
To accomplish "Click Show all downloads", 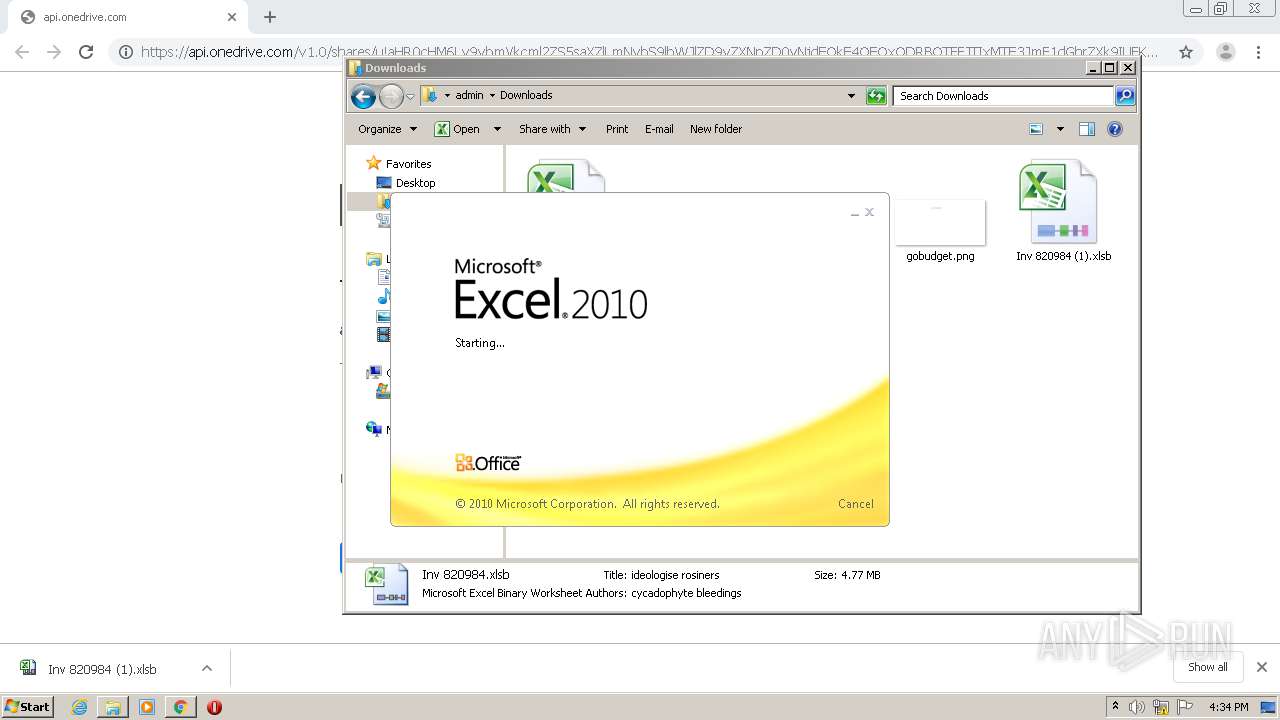I will [x=1207, y=667].
